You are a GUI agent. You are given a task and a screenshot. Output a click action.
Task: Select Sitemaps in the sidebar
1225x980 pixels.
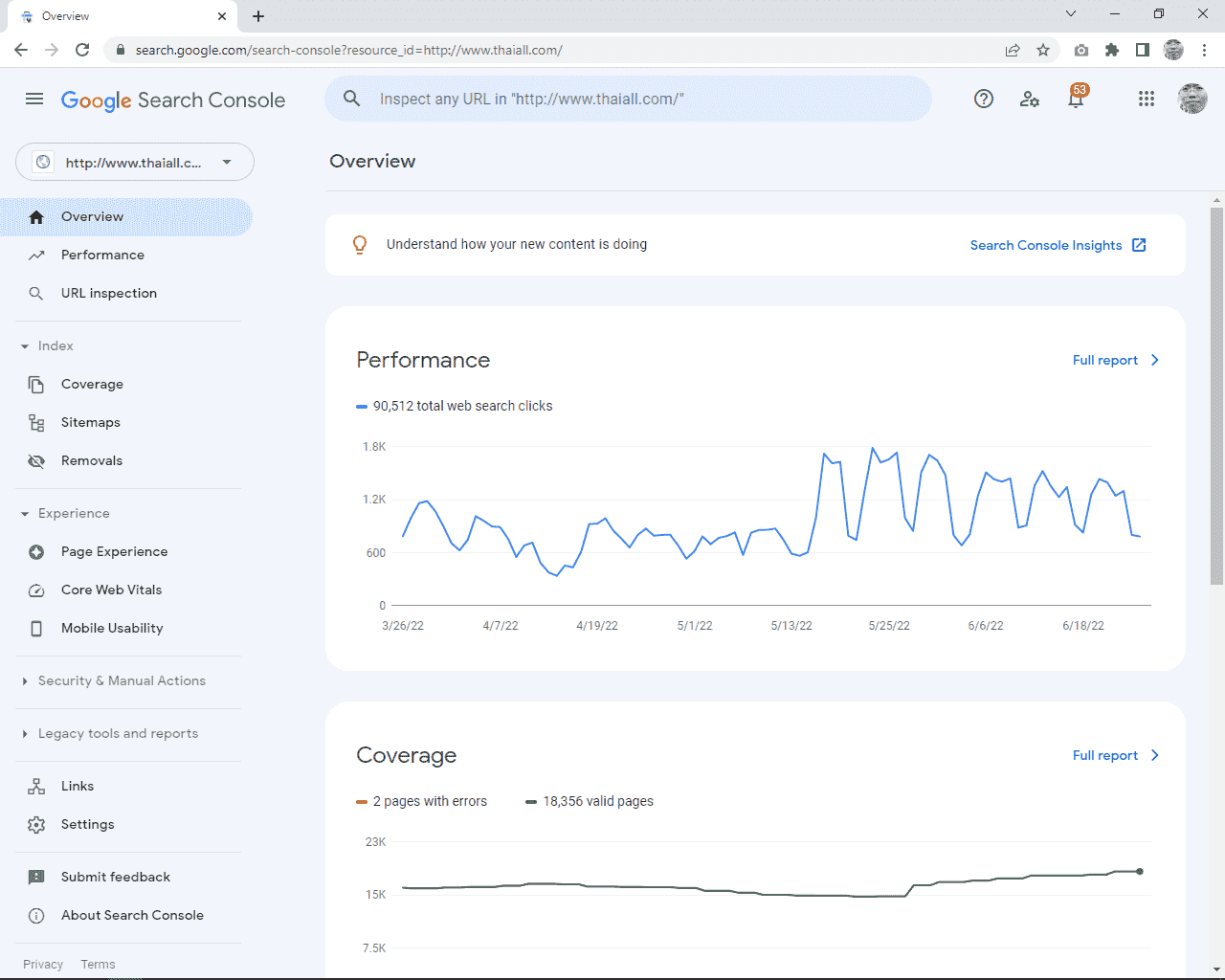tap(91, 422)
